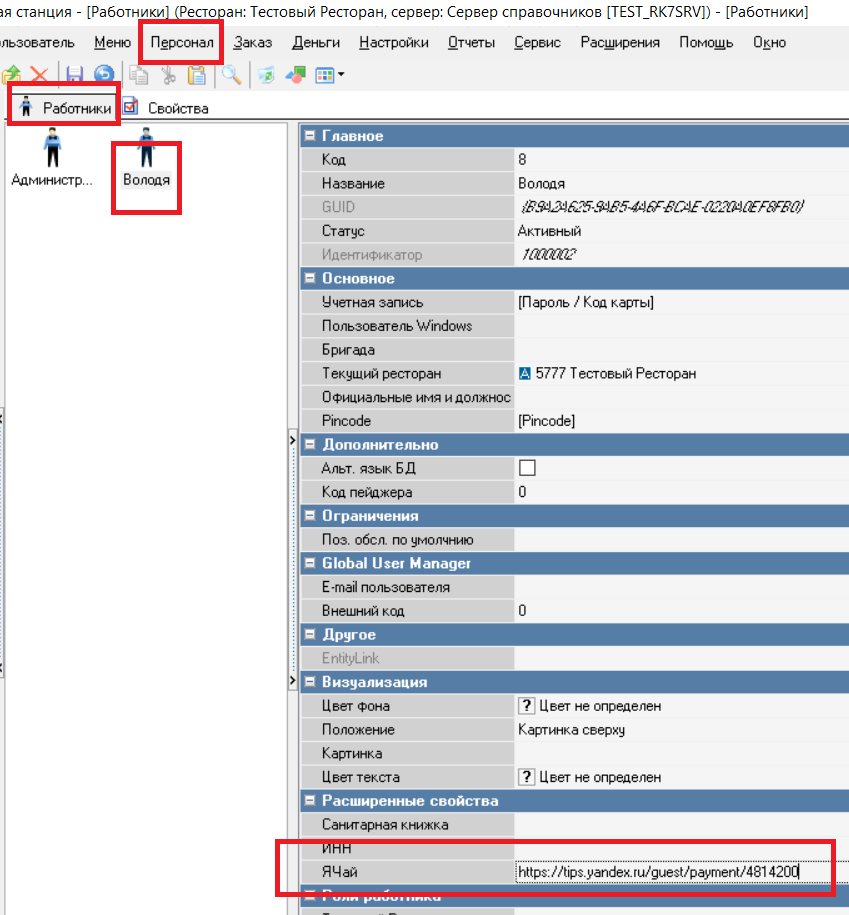Open the Отчеты menu
The width and height of the screenshot is (849, 915).
471,43
